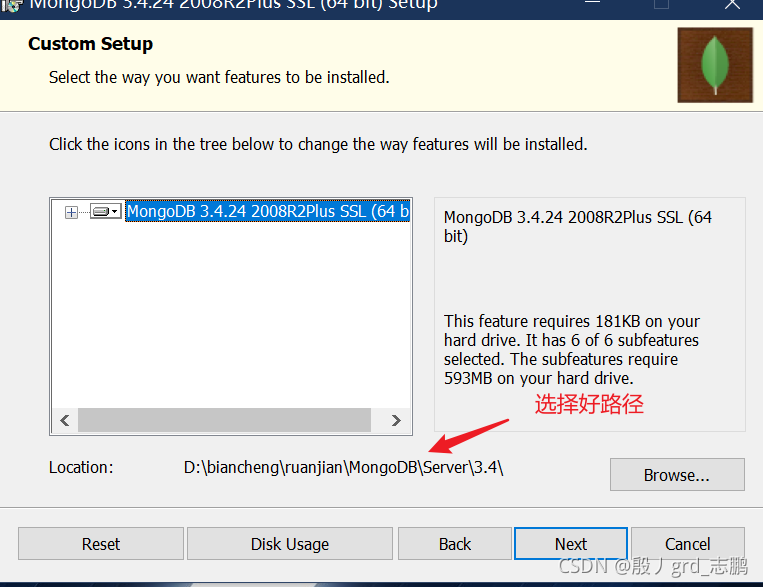Image resolution: width=763 pixels, height=587 pixels.
Task: Close the setup window
Action: [x=732, y=5]
